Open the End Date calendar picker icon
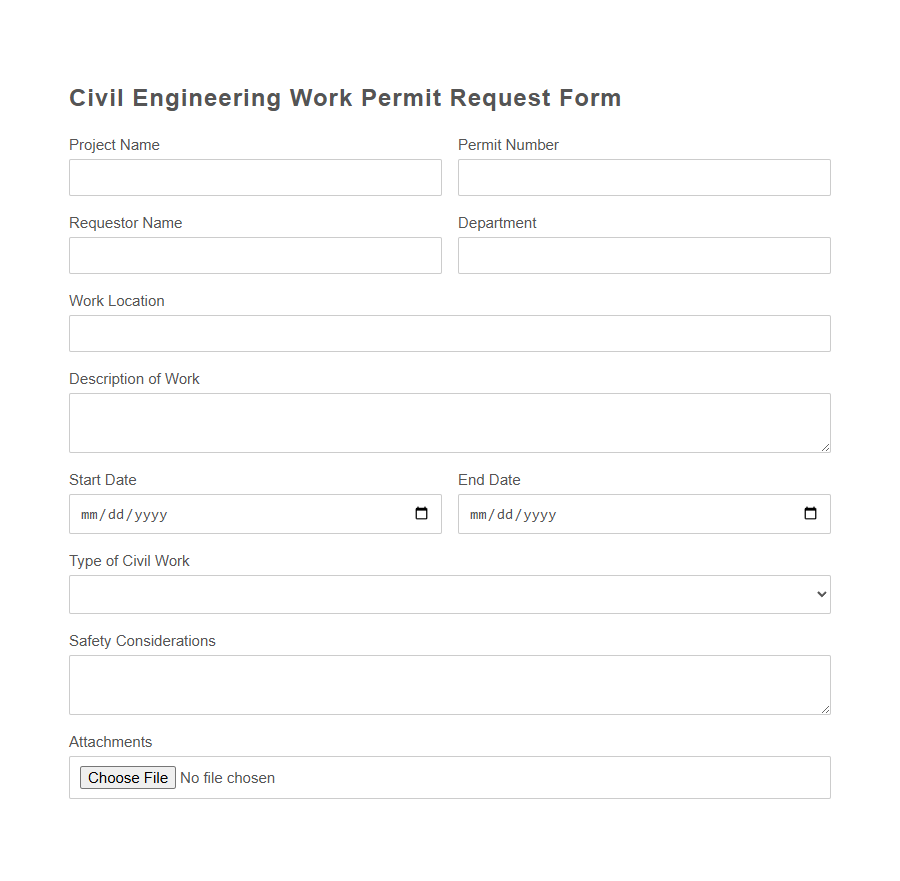 [x=808, y=513]
